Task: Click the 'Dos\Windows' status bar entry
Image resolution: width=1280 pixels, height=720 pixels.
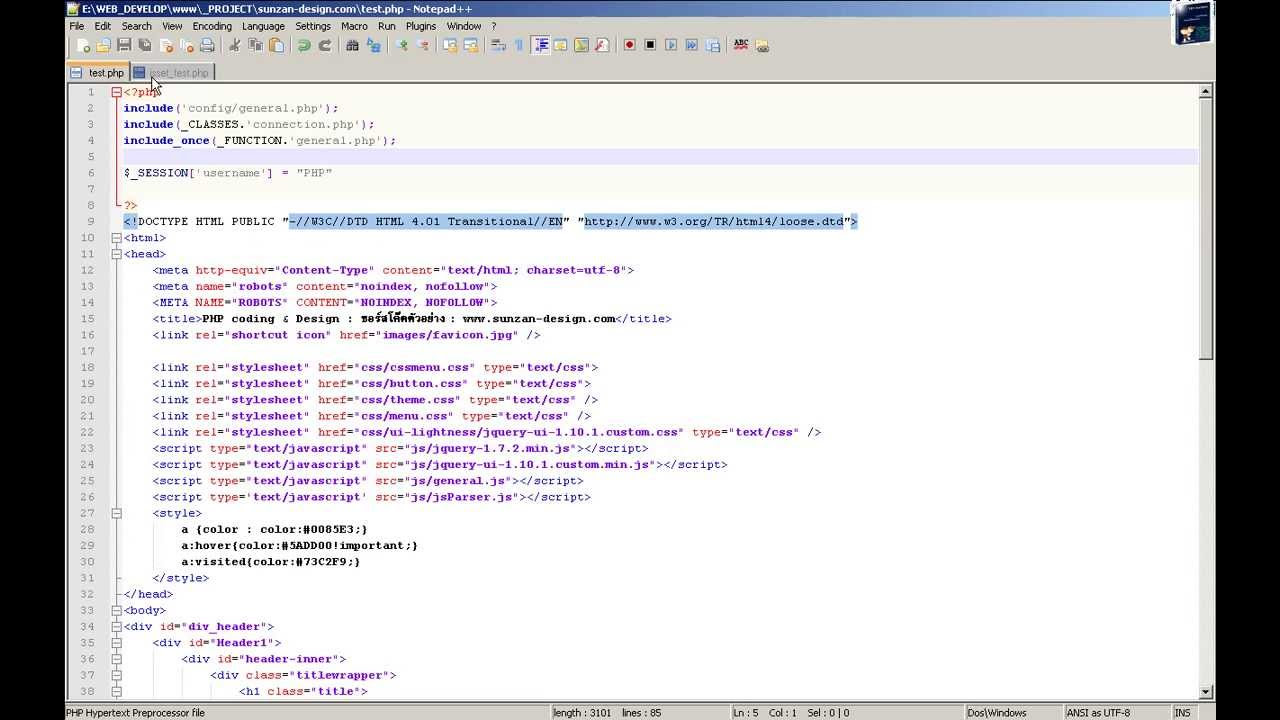Action: pyautogui.click(x=997, y=713)
